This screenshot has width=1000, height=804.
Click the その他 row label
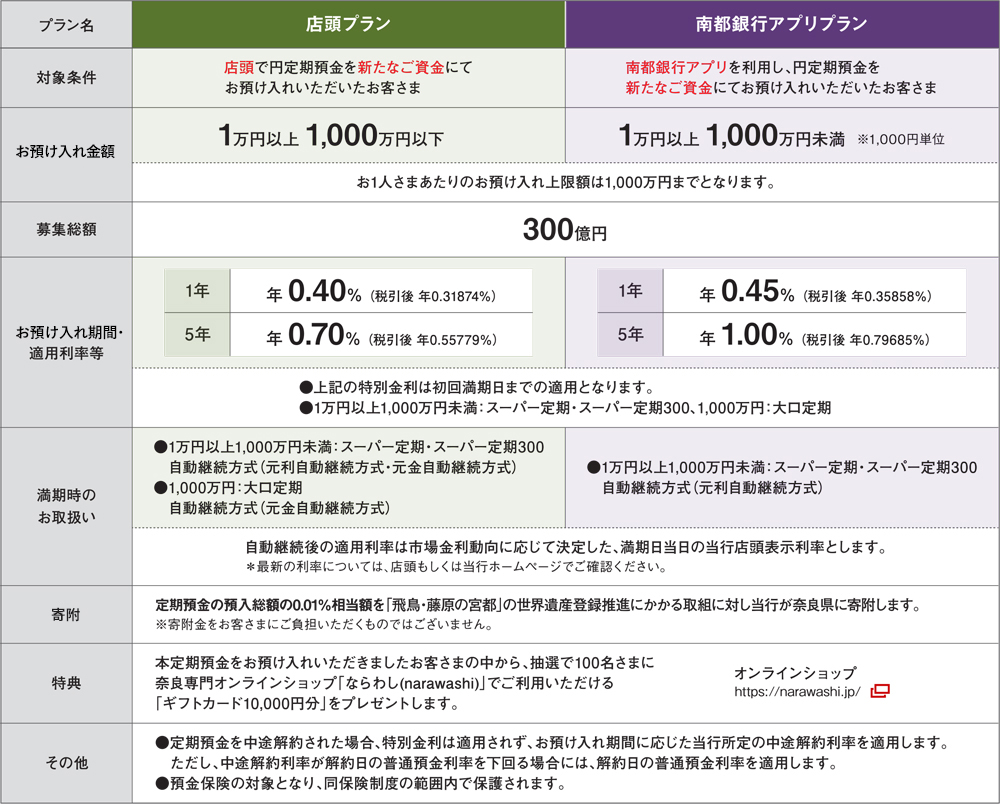(x=66, y=764)
